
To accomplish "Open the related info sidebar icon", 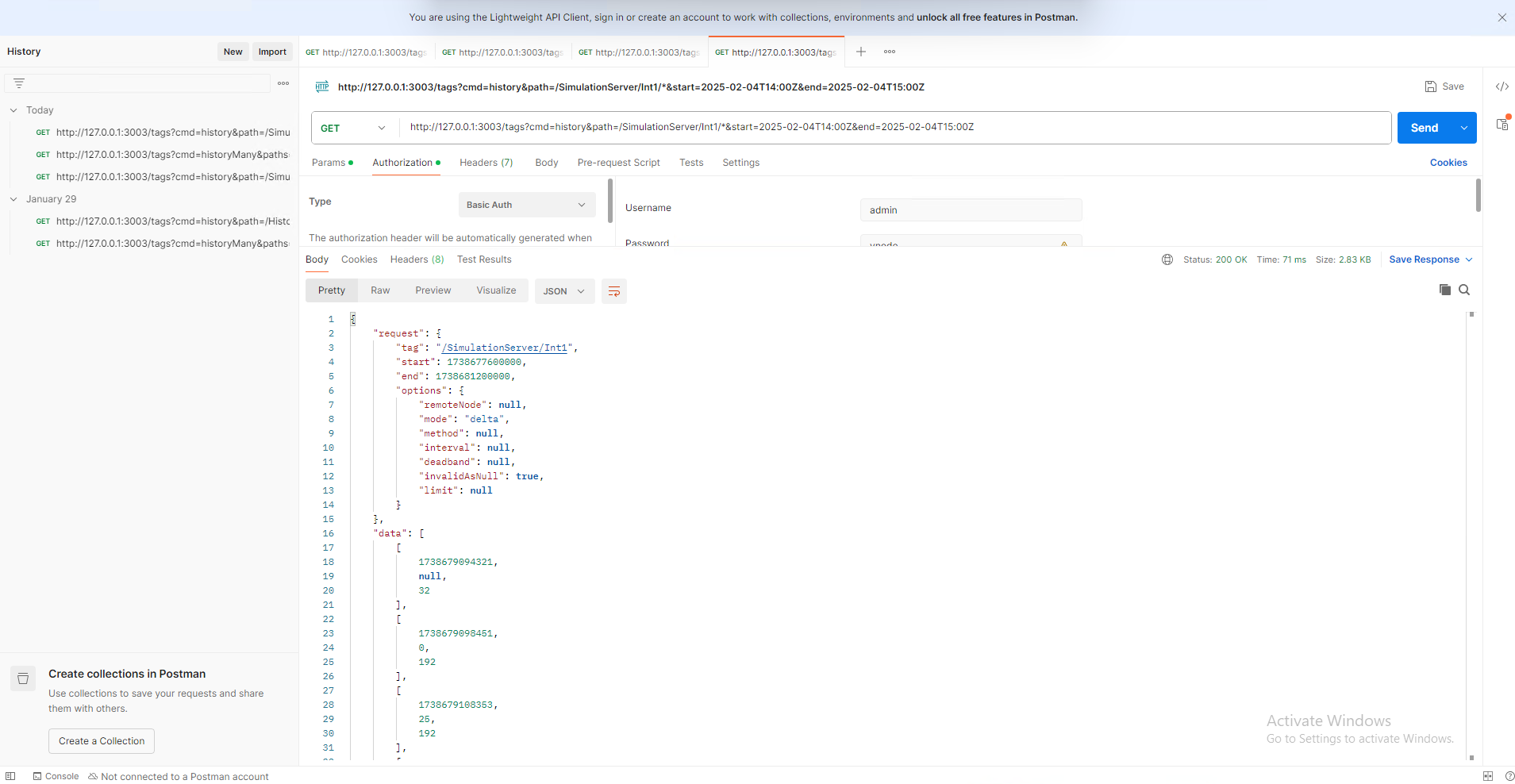I will 1502,124.
